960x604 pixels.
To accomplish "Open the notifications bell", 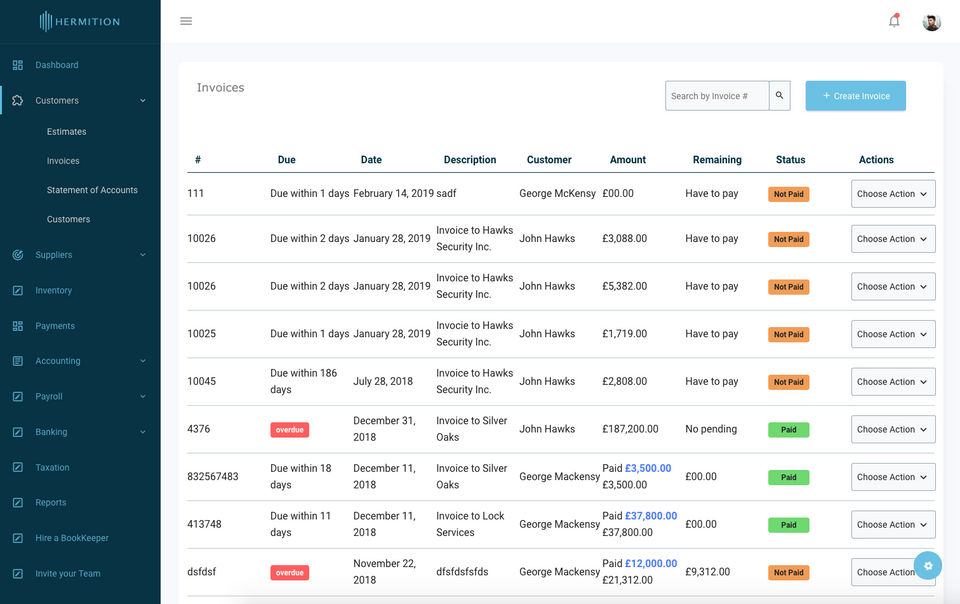I will pos(894,21).
